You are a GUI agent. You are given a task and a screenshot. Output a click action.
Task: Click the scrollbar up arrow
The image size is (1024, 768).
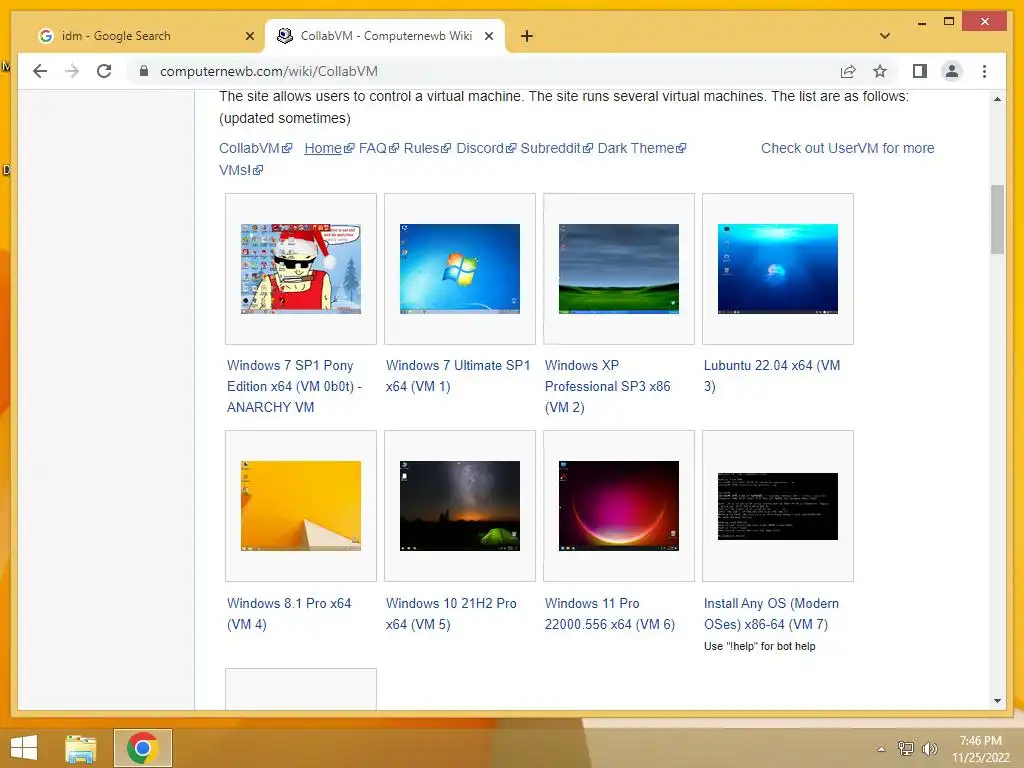pyautogui.click(x=997, y=99)
